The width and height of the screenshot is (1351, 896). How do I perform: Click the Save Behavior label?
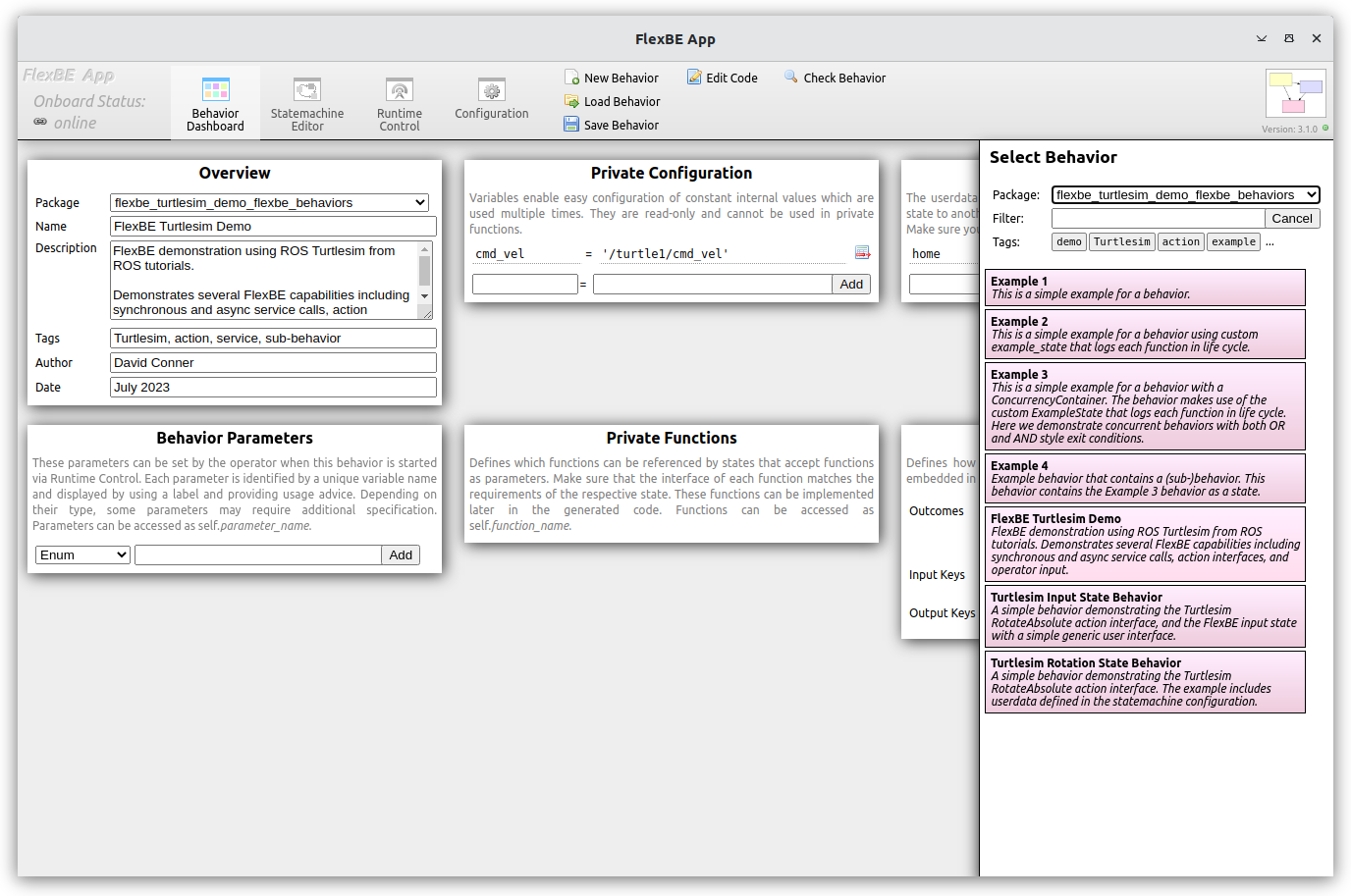pos(621,126)
